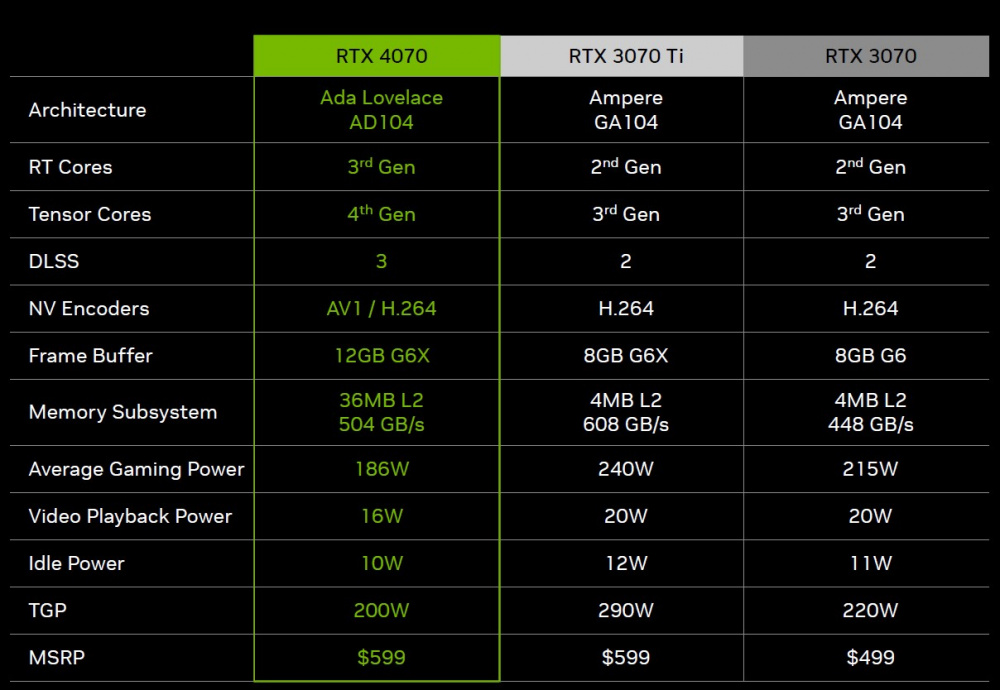Click the 12GB G6X cell
This screenshot has width=1000, height=690.
point(382,356)
